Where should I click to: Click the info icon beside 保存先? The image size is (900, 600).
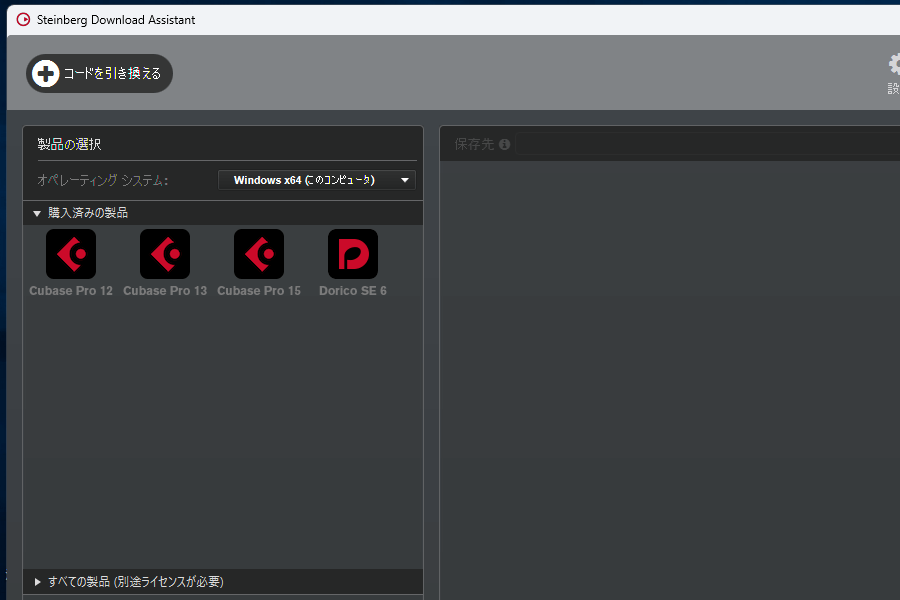tap(504, 144)
